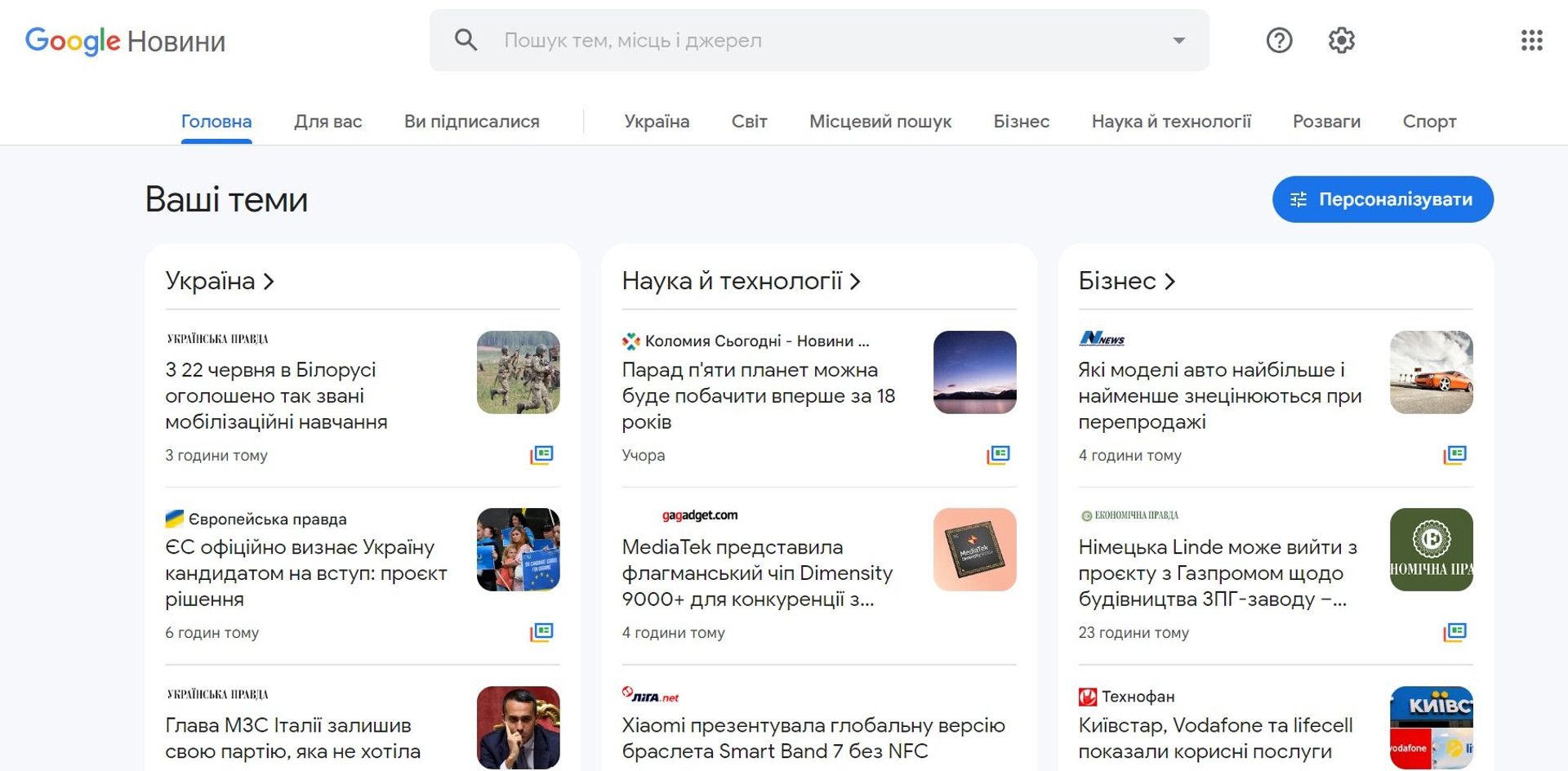Click the Наука й технології section heading
Viewport: 1568px width, 771px height.
click(732, 281)
